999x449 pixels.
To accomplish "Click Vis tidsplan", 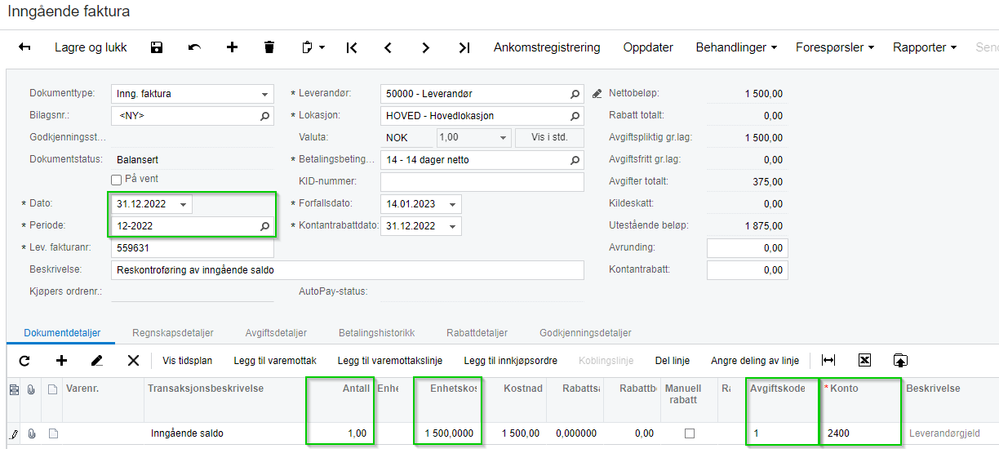I will point(187,361).
